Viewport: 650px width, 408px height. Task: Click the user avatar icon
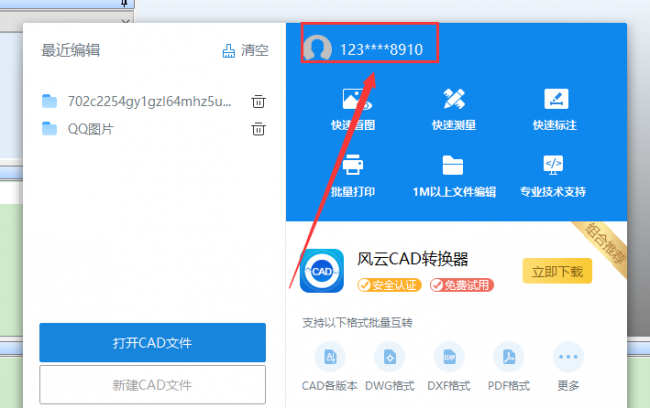pyautogui.click(x=317, y=49)
